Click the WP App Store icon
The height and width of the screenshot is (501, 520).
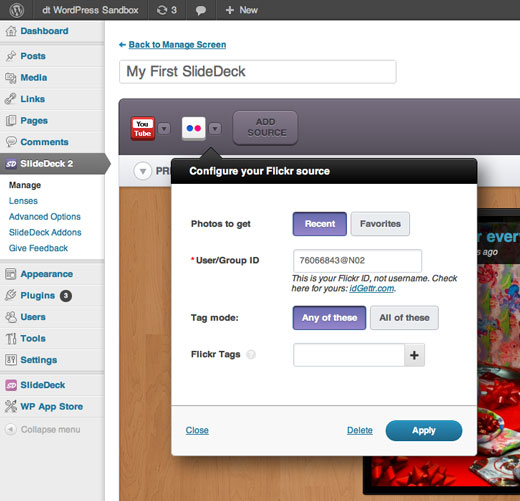coord(11,406)
